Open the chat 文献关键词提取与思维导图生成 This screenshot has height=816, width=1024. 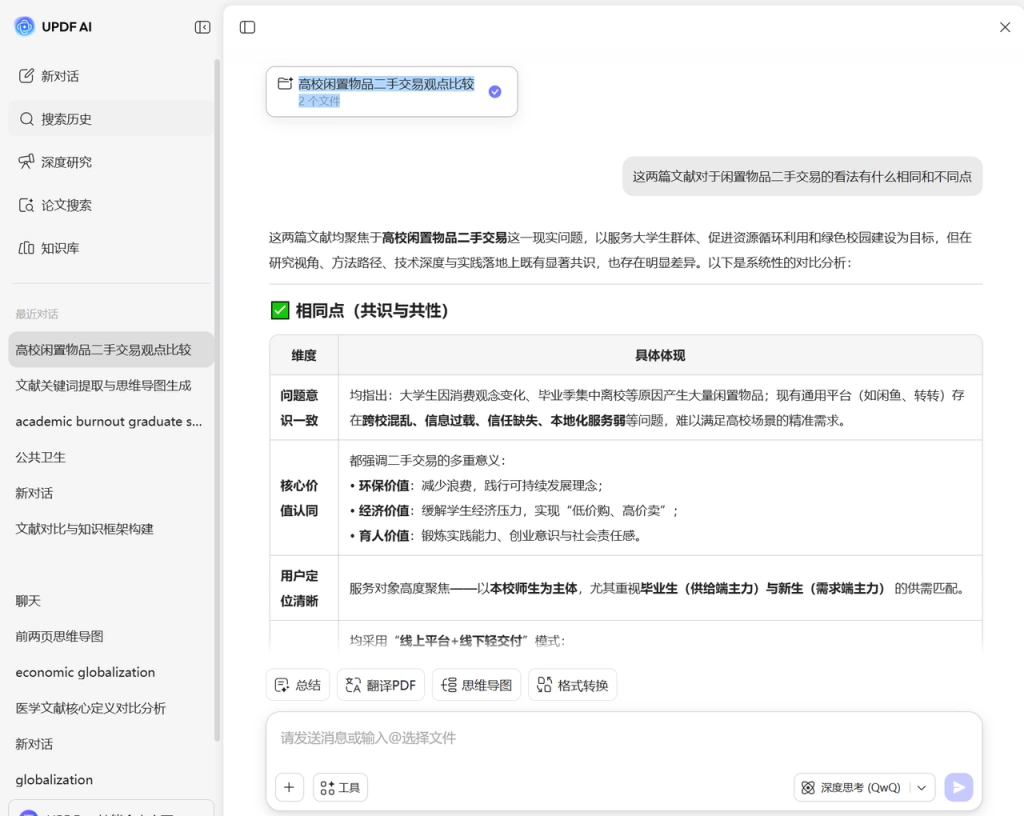coord(111,386)
